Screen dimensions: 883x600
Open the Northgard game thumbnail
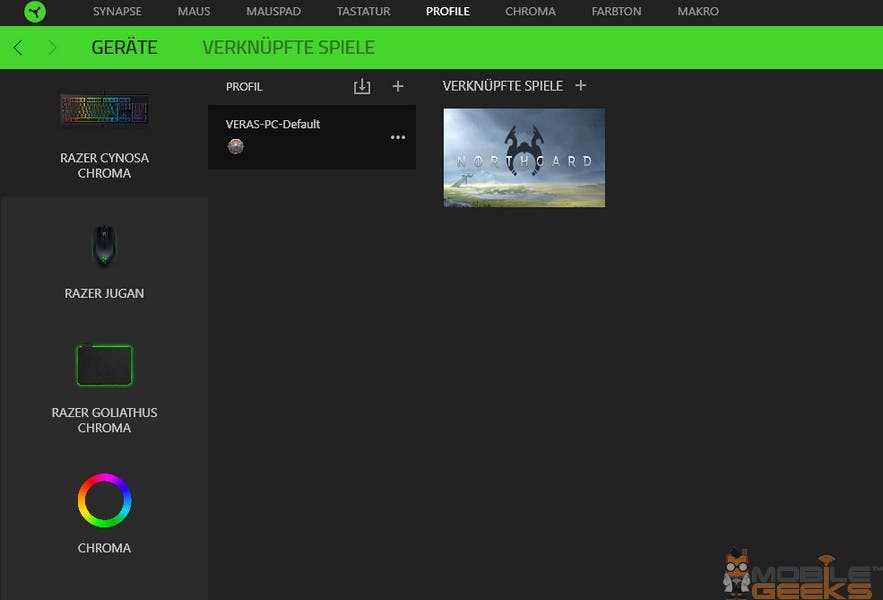click(x=524, y=158)
